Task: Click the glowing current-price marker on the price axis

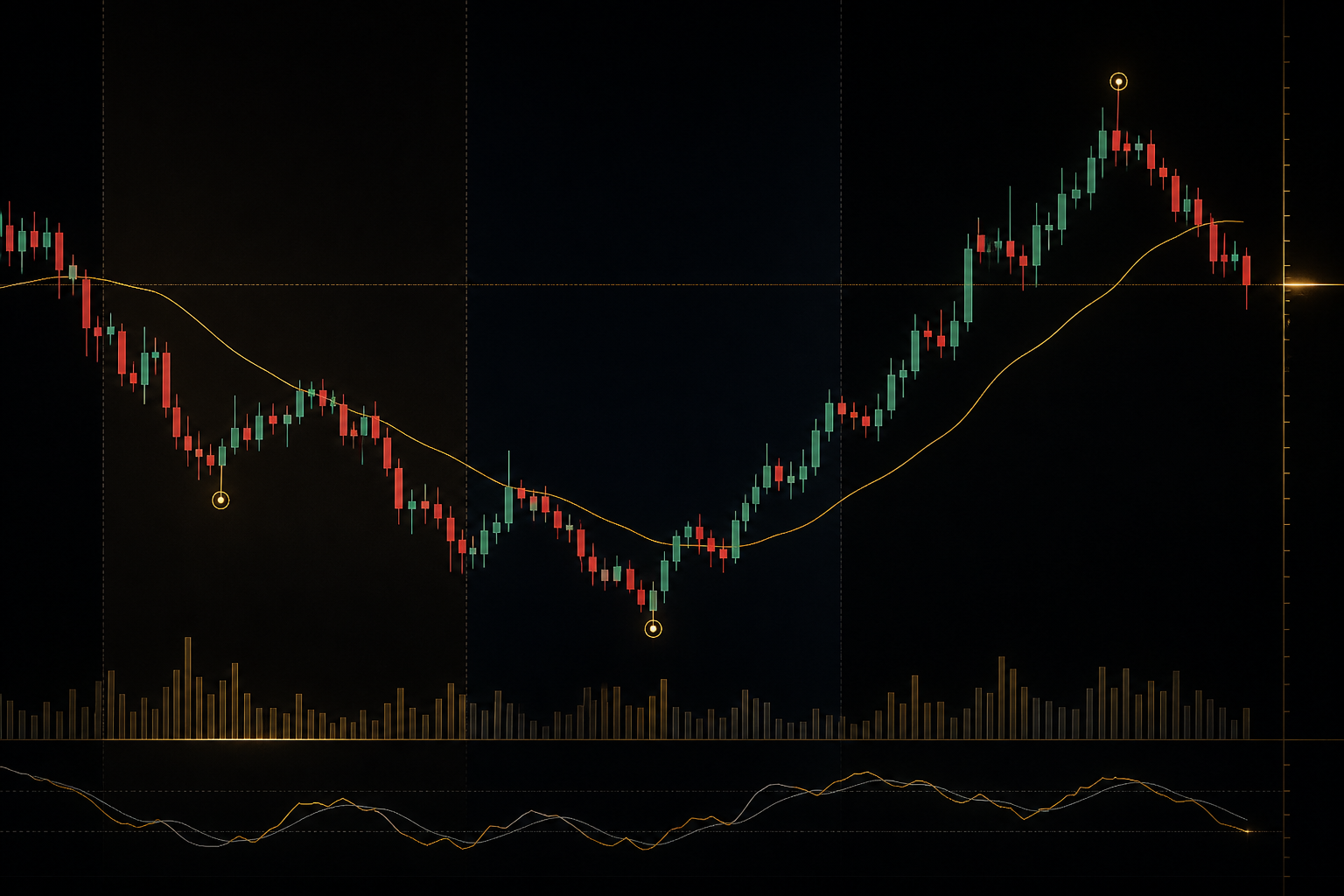Action: [1304, 284]
